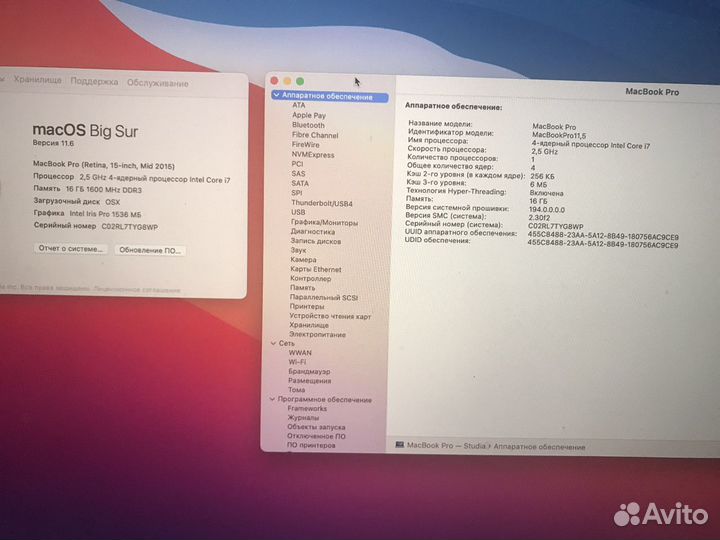Click the UDID обеспечения value in details pane

tap(602, 244)
